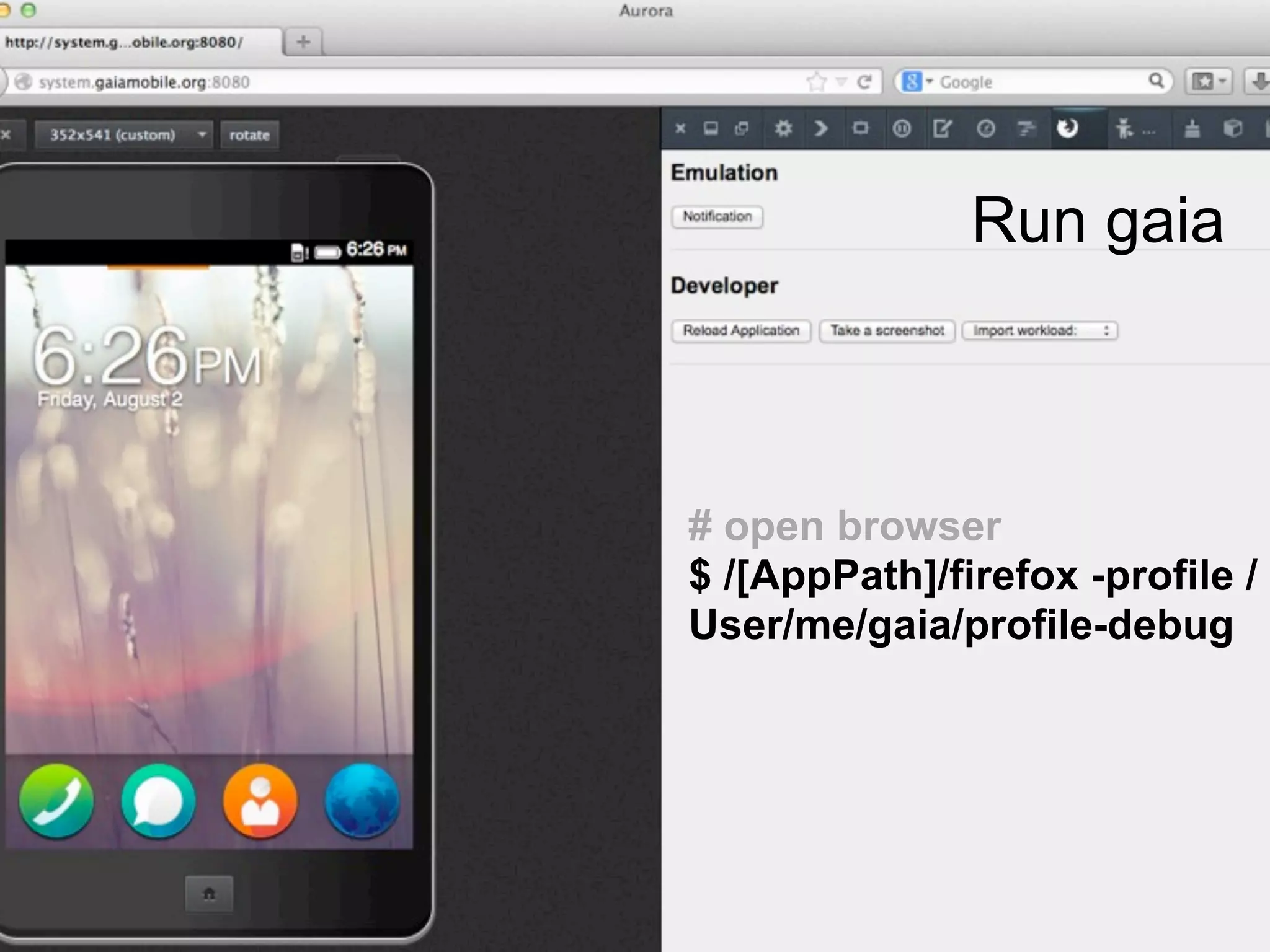Close the responsive design view

pos(6,135)
